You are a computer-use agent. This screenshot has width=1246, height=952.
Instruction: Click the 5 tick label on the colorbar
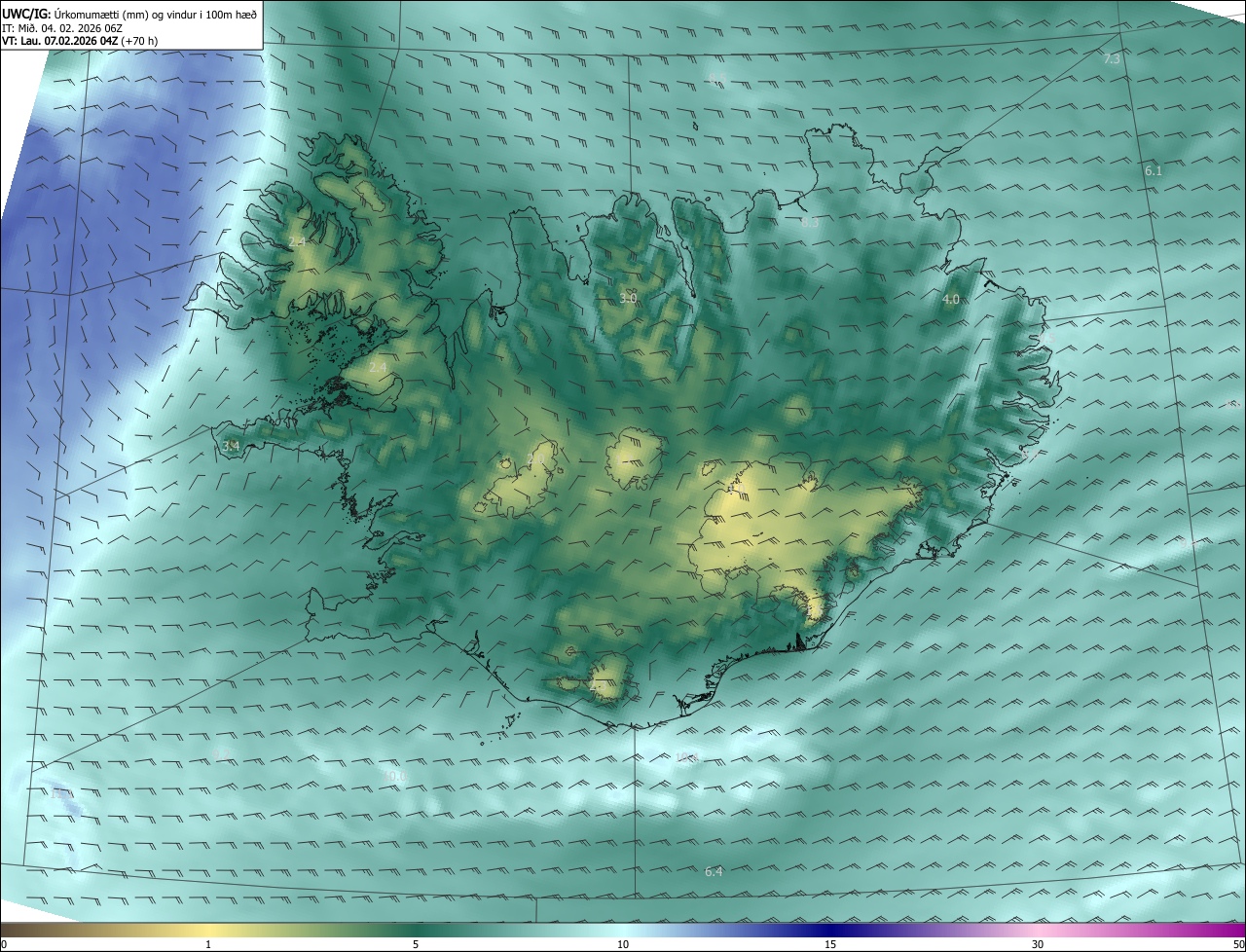(x=416, y=944)
